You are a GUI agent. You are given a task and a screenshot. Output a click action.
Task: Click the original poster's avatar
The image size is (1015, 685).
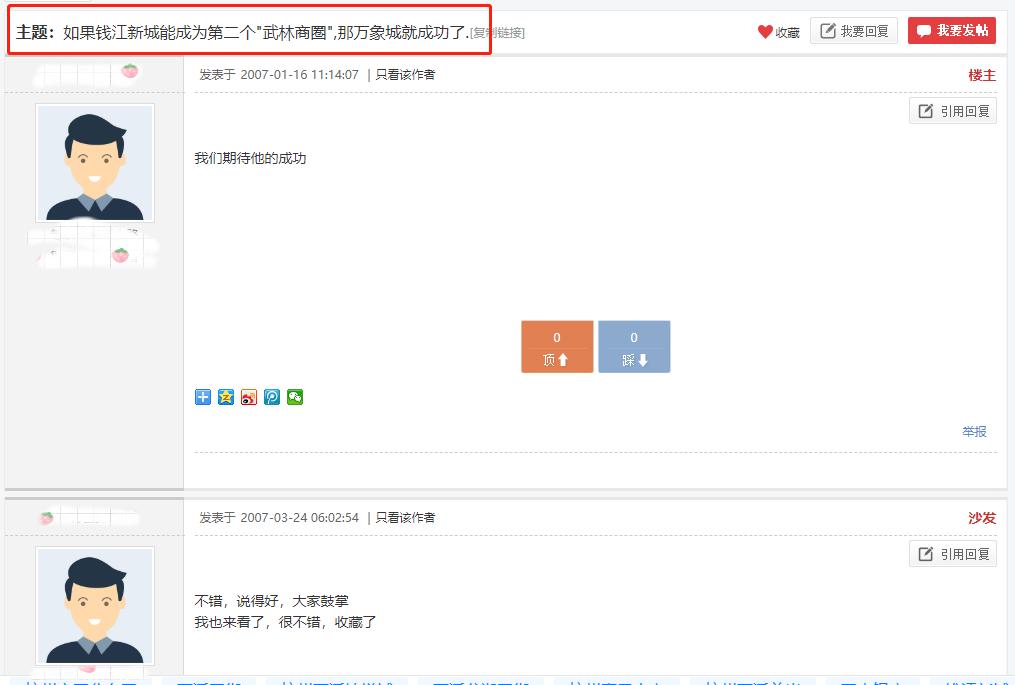pos(93,162)
